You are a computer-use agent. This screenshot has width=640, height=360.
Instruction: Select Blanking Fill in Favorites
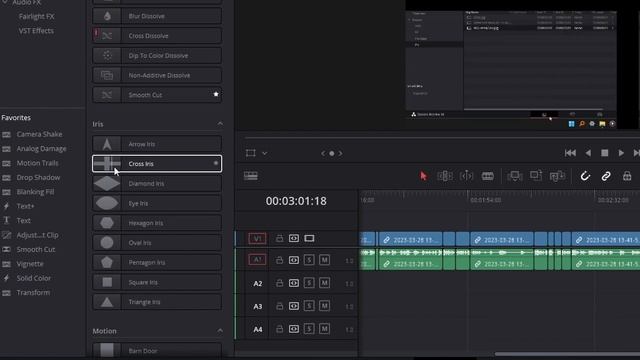[x=35, y=192]
